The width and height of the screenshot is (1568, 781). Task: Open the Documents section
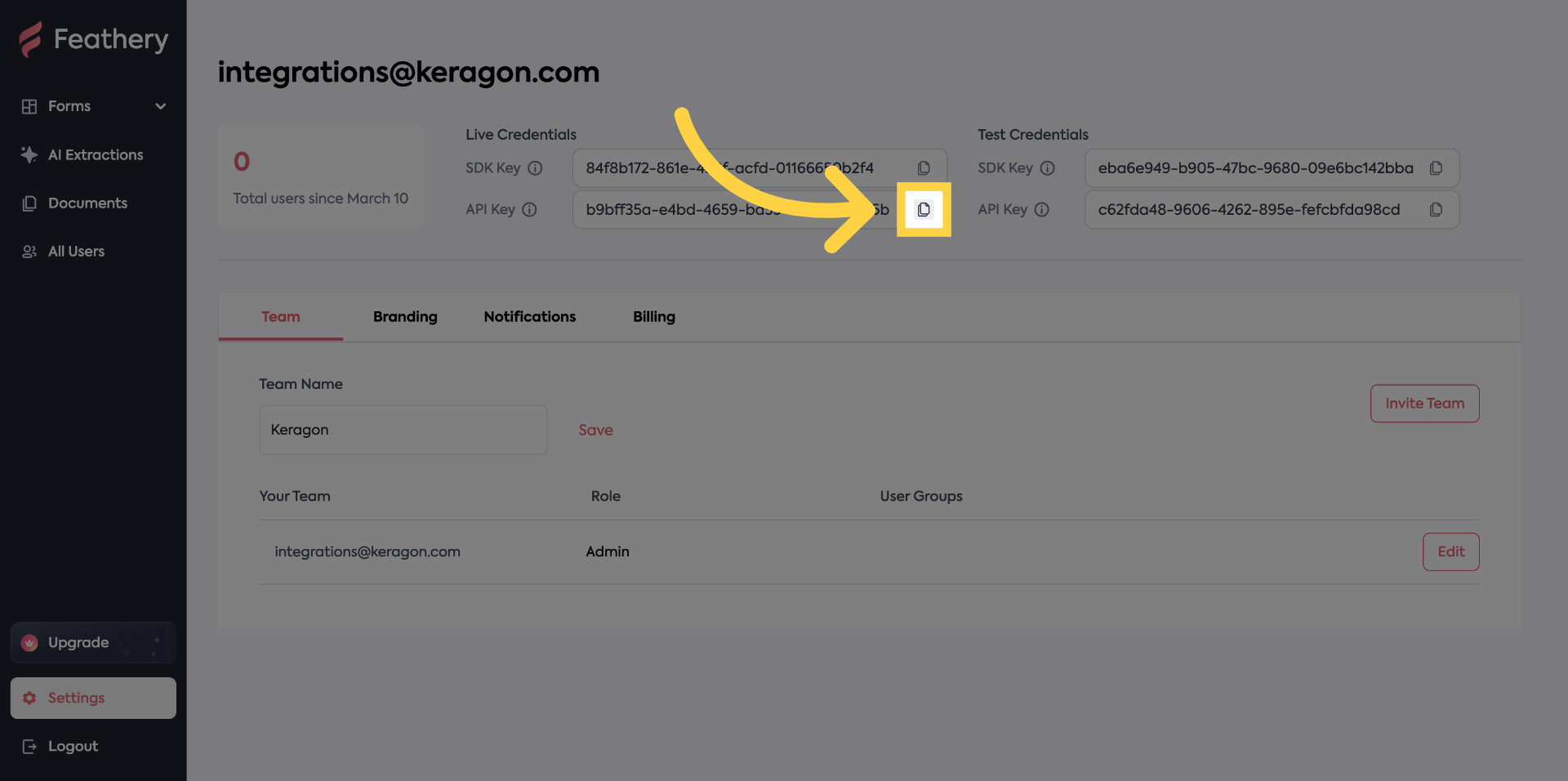[87, 203]
